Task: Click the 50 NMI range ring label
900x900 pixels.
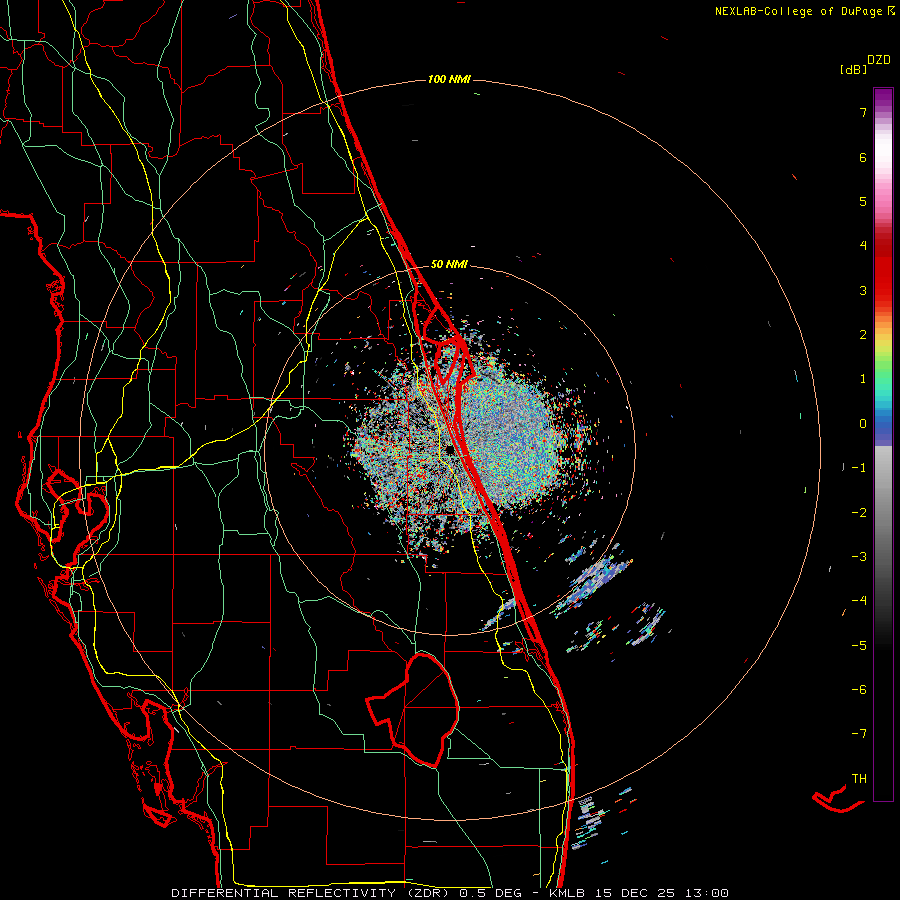Action: coord(449,264)
